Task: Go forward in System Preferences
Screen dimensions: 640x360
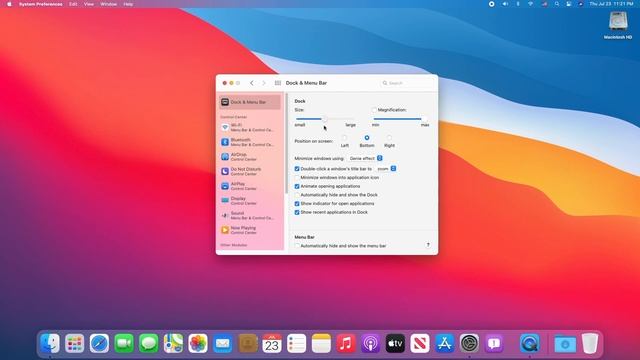Action: (x=264, y=83)
